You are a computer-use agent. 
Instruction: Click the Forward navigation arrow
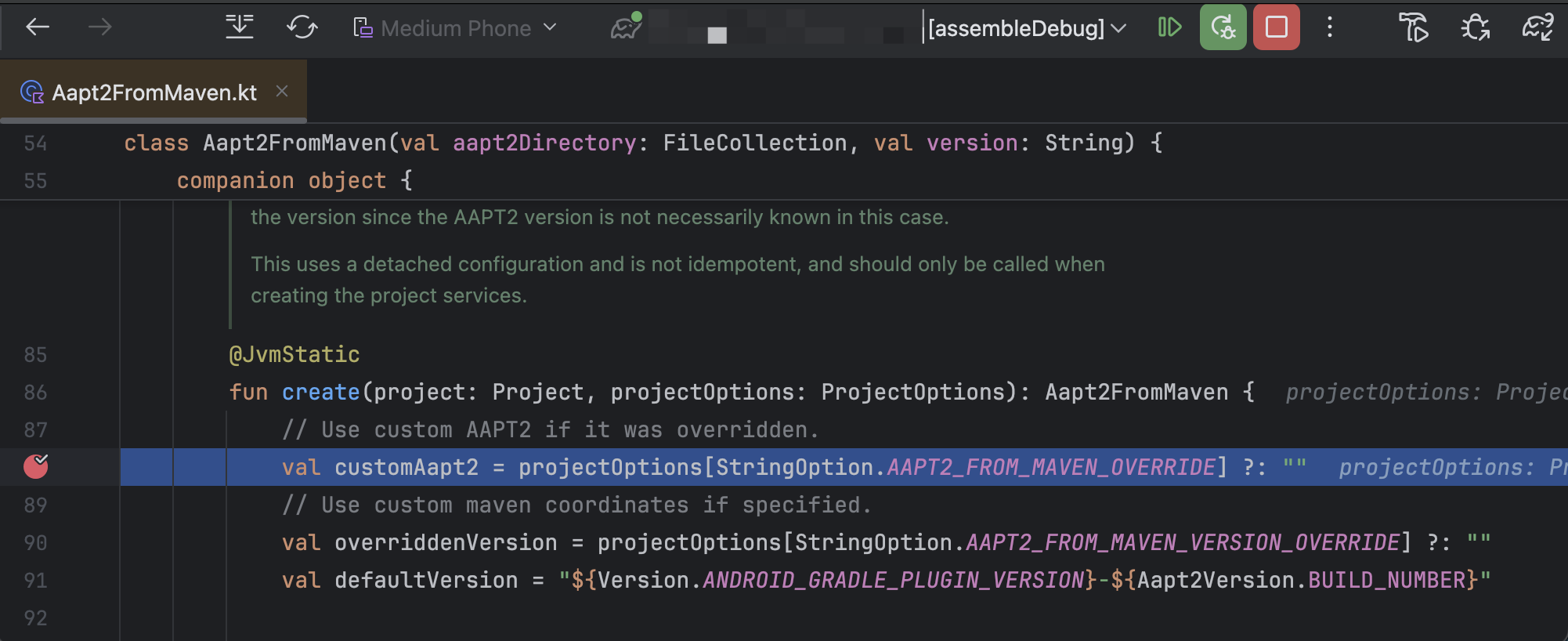tap(99, 28)
